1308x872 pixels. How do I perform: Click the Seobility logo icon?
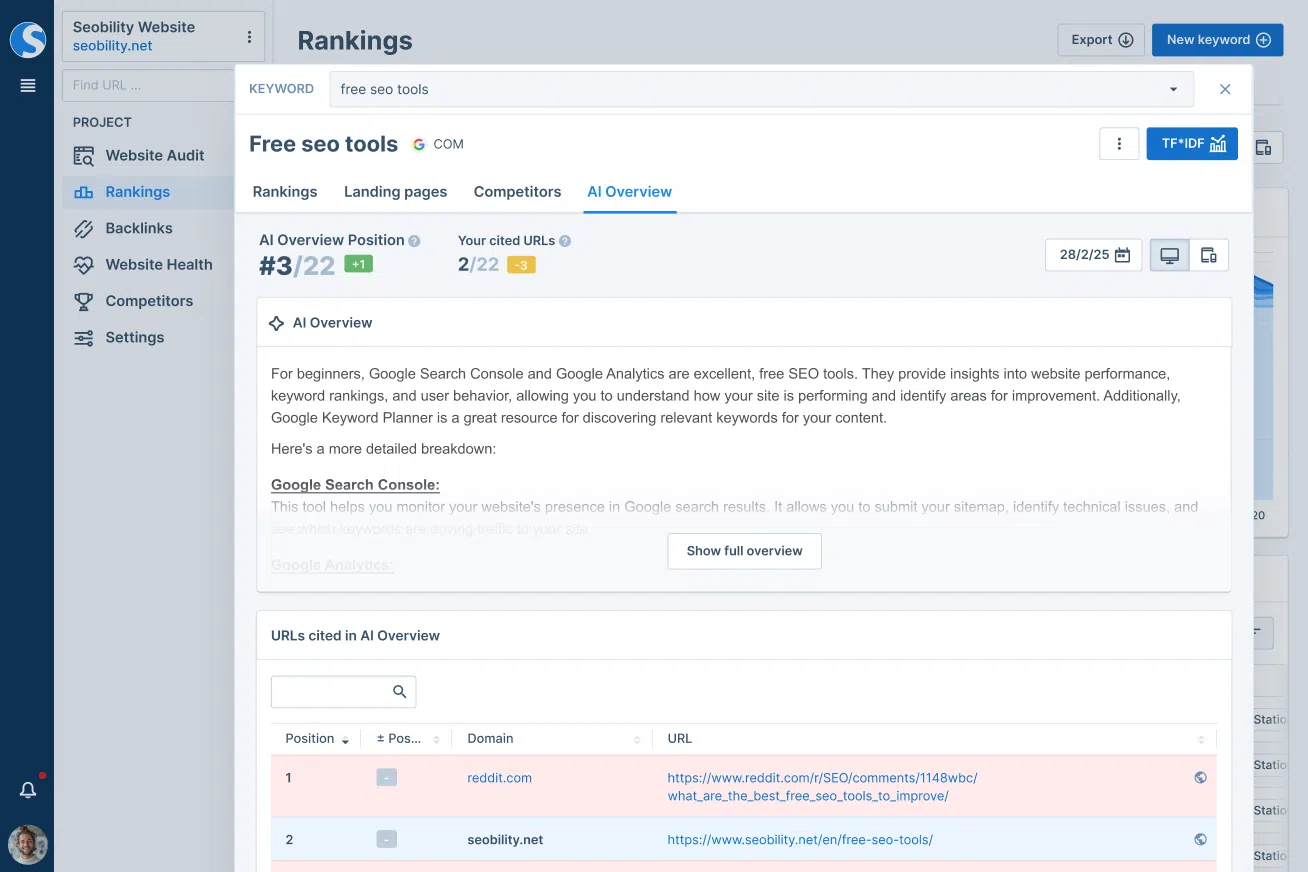(x=27, y=40)
